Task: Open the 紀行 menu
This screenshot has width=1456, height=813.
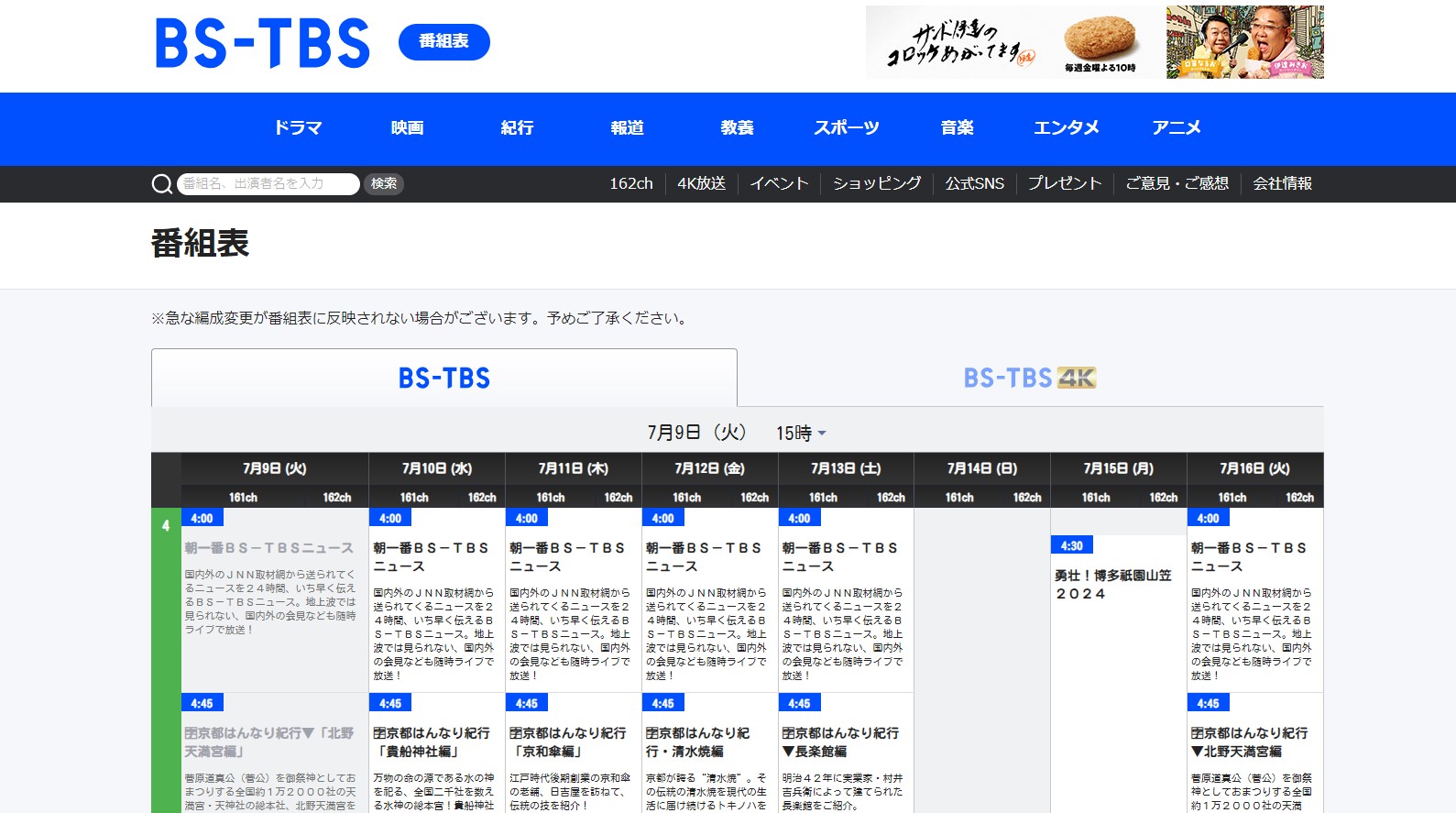Action: [x=517, y=128]
